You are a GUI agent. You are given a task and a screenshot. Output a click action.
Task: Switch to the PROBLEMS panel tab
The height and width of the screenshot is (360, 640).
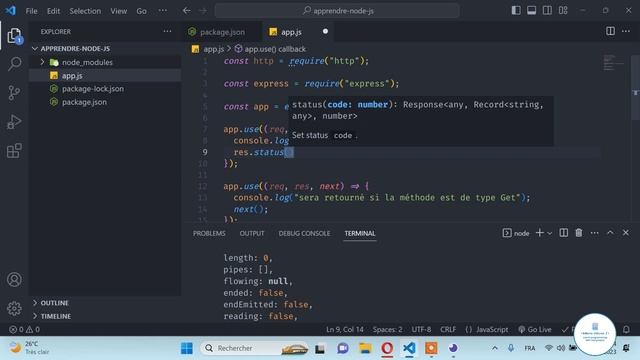tap(209, 233)
